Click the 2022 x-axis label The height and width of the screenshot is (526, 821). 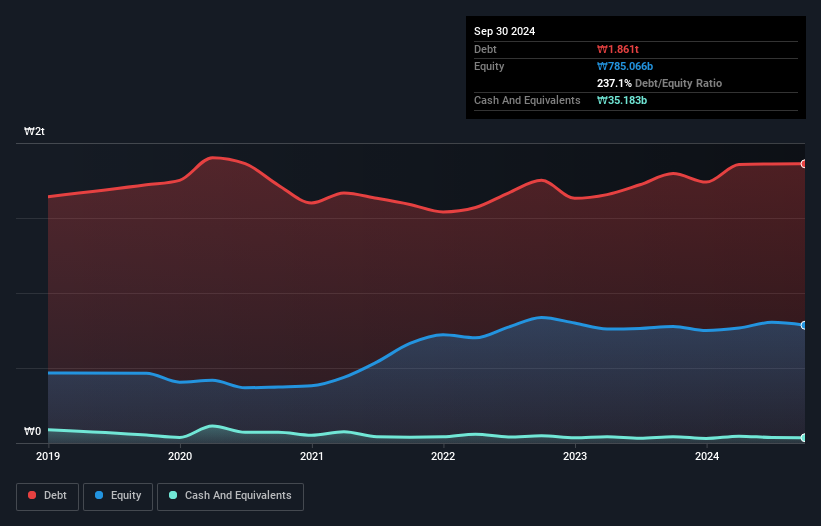tap(443, 456)
